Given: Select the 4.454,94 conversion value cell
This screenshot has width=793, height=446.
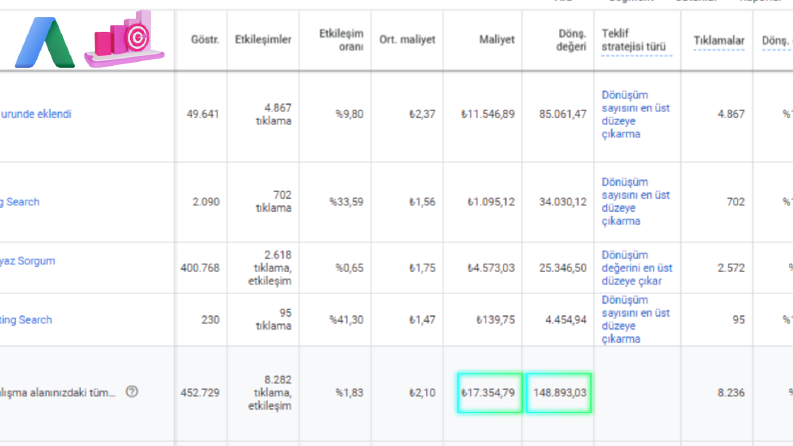Looking at the screenshot, I should point(566,320).
